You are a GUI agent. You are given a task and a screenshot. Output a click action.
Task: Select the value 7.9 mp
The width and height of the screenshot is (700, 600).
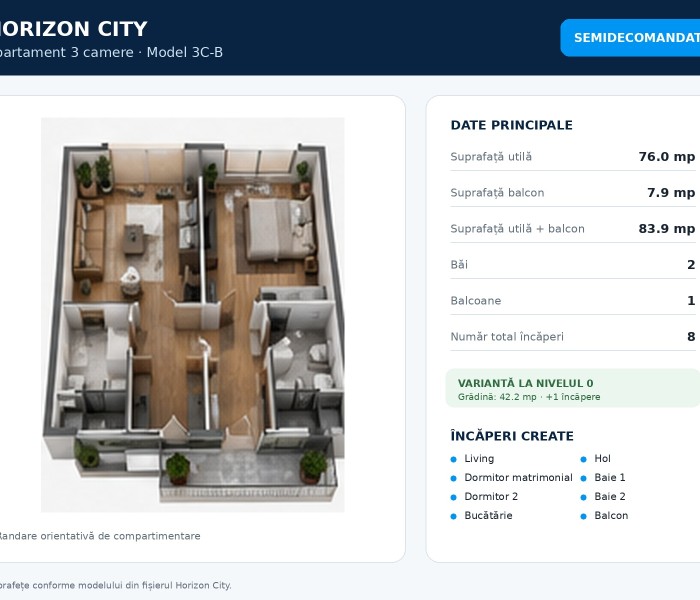coord(671,193)
